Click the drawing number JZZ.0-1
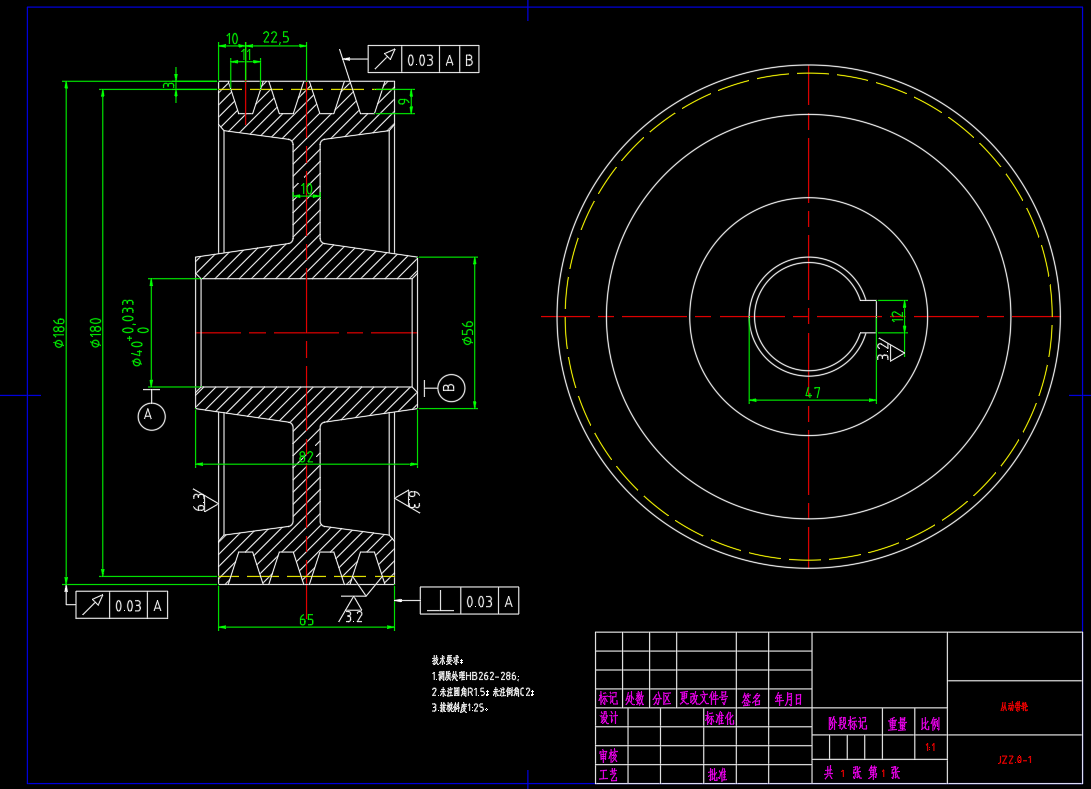This screenshot has height=789, width=1091. (x=1014, y=760)
